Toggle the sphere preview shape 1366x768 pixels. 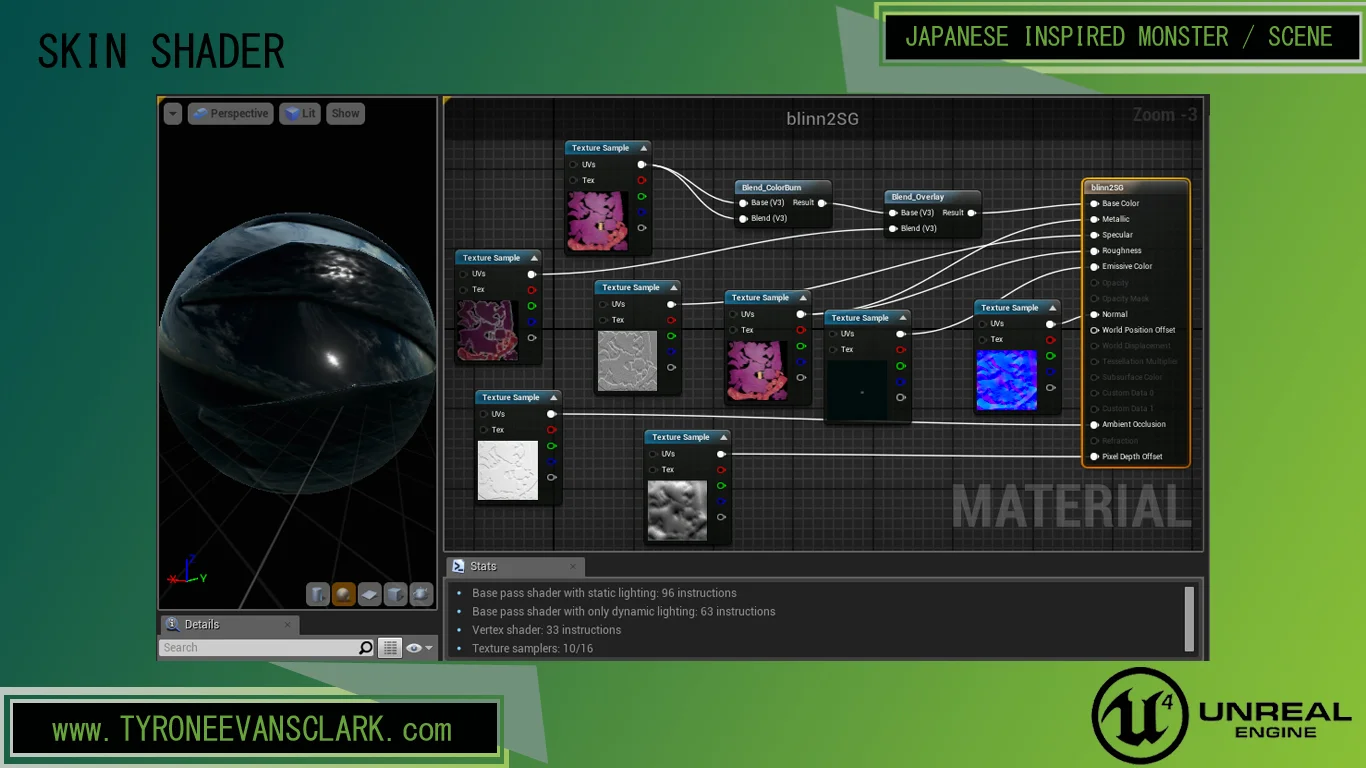(343, 594)
